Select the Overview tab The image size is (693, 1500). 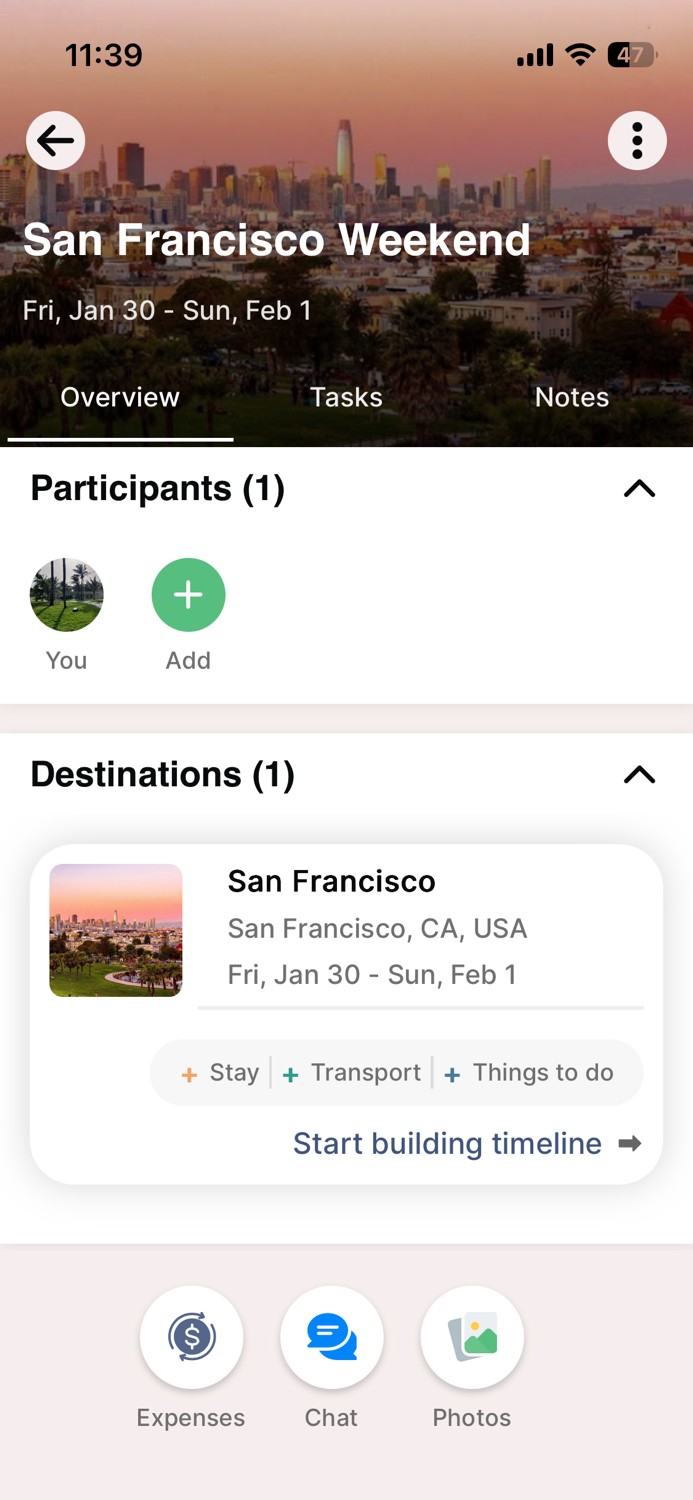point(120,397)
